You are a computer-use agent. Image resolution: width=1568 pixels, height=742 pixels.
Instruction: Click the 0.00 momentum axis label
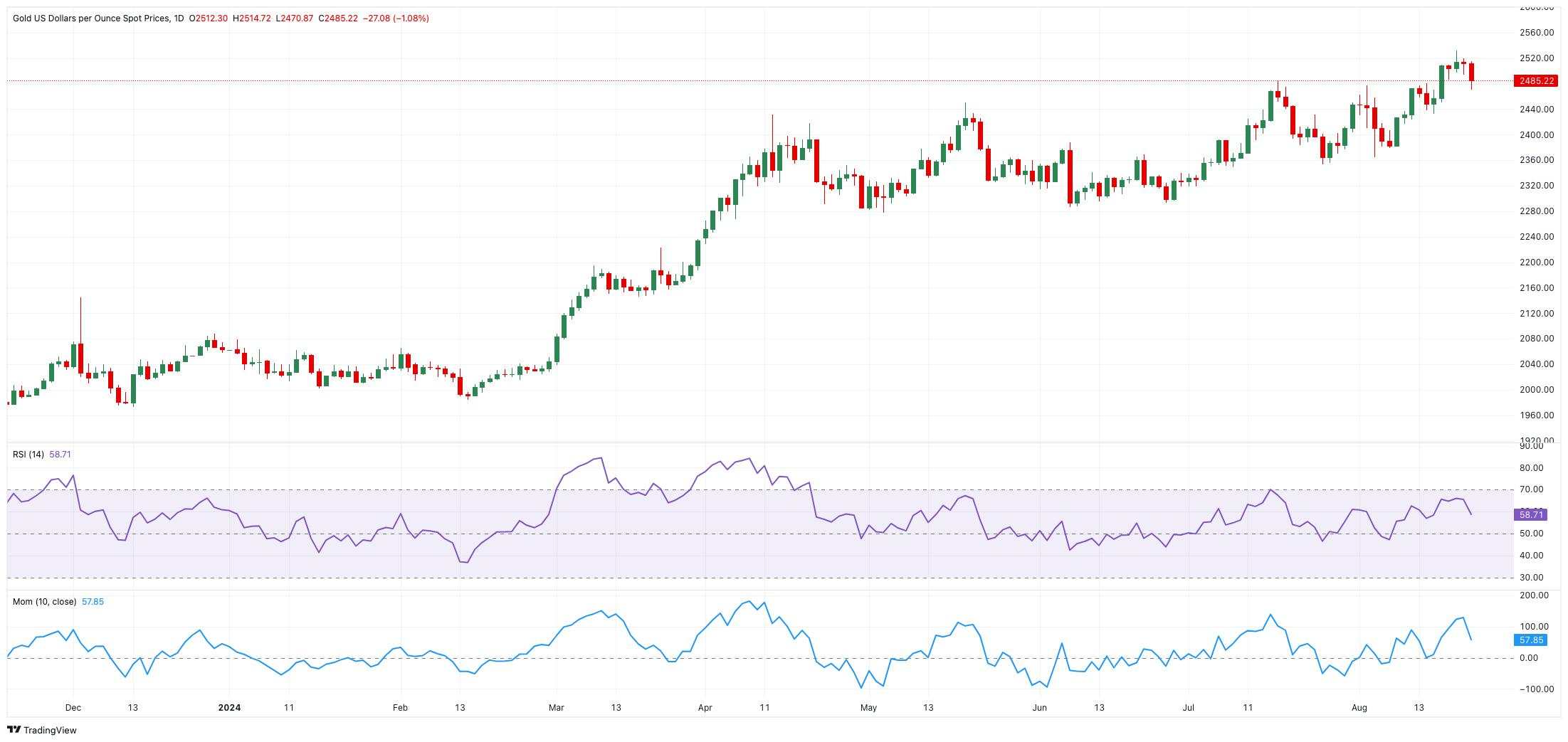[x=1529, y=658]
